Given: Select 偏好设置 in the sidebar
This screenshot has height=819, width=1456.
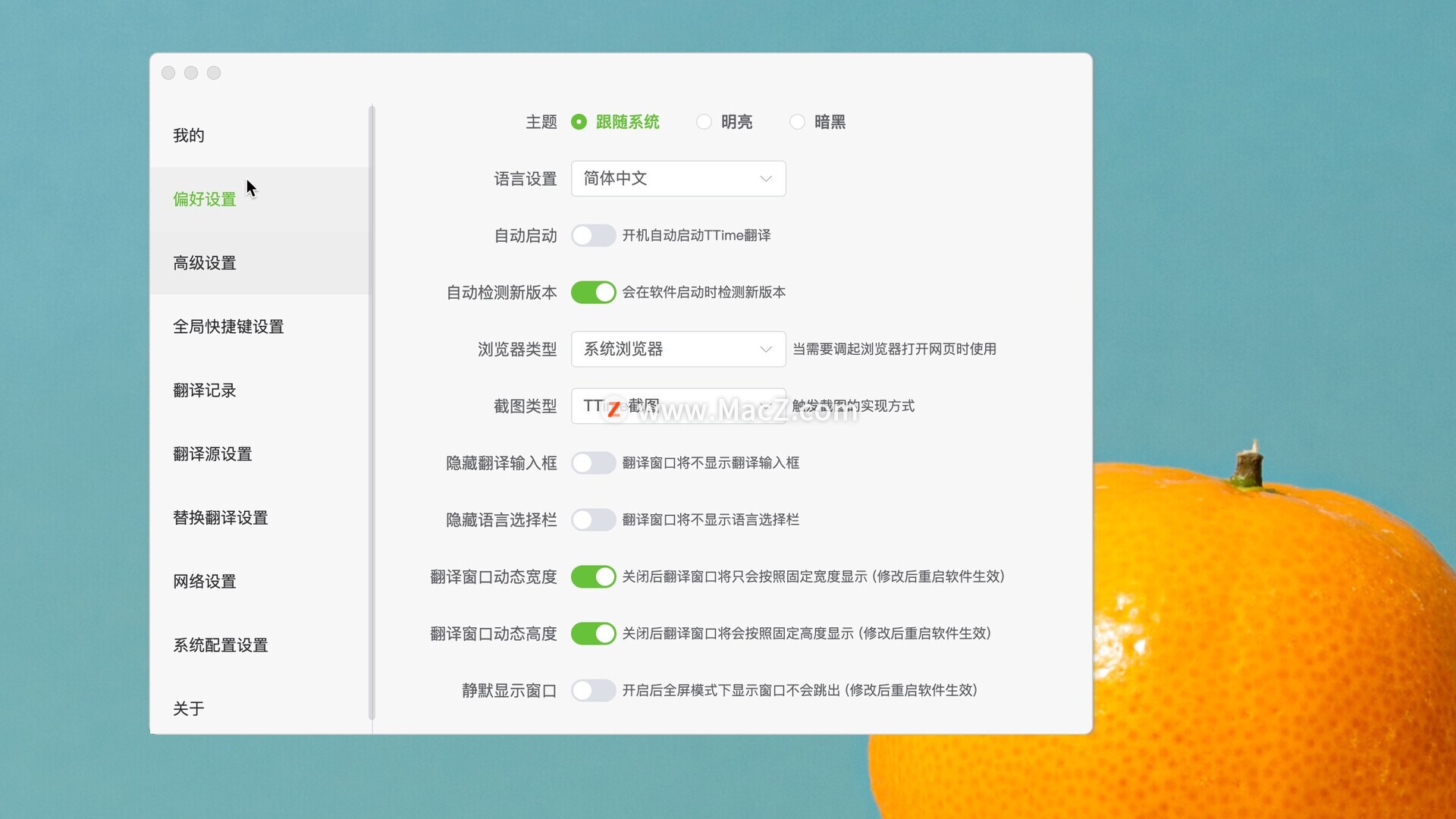Looking at the screenshot, I should point(259,199).
